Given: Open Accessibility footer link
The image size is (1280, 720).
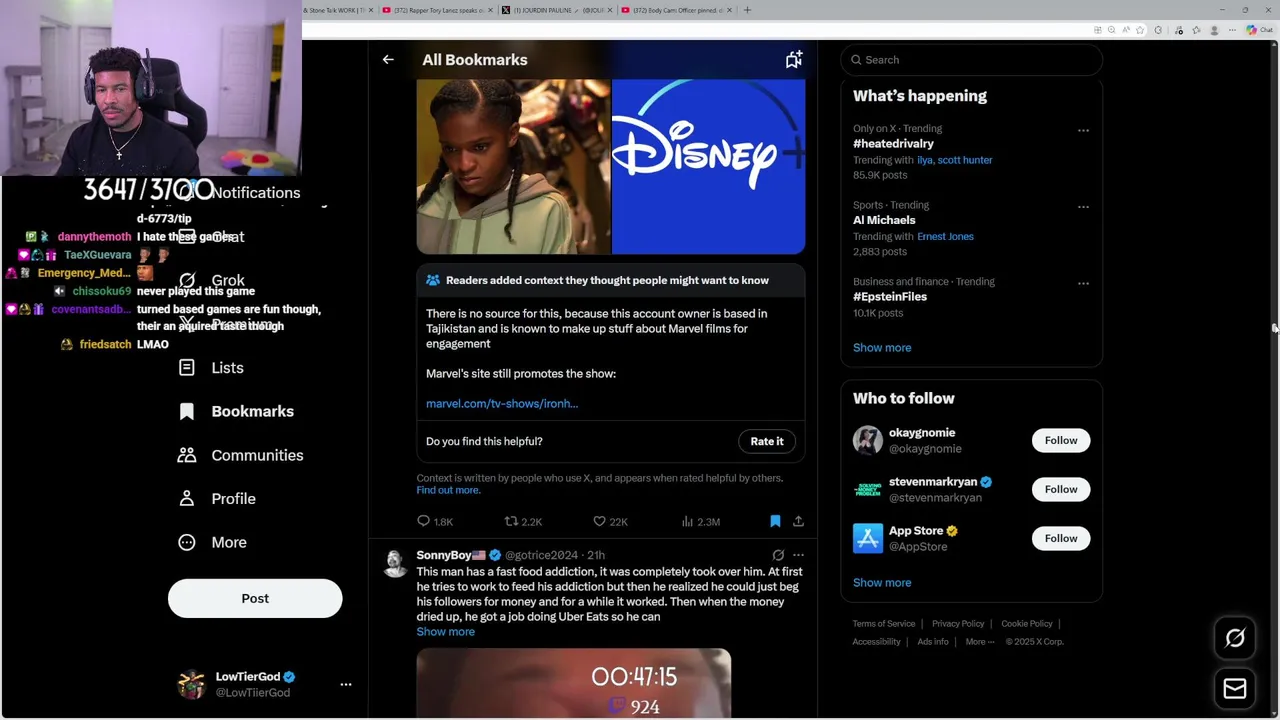Looking at the screenshot, I should tap(877, 642).
